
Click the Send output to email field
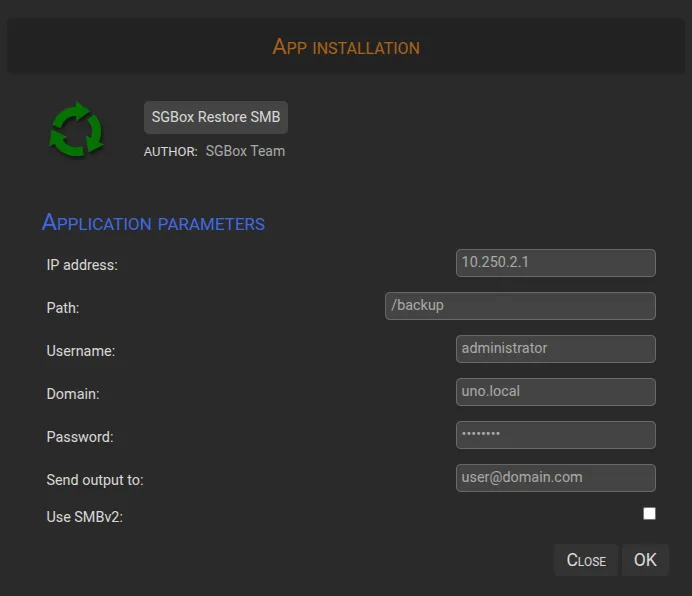(x=556, y=478)
